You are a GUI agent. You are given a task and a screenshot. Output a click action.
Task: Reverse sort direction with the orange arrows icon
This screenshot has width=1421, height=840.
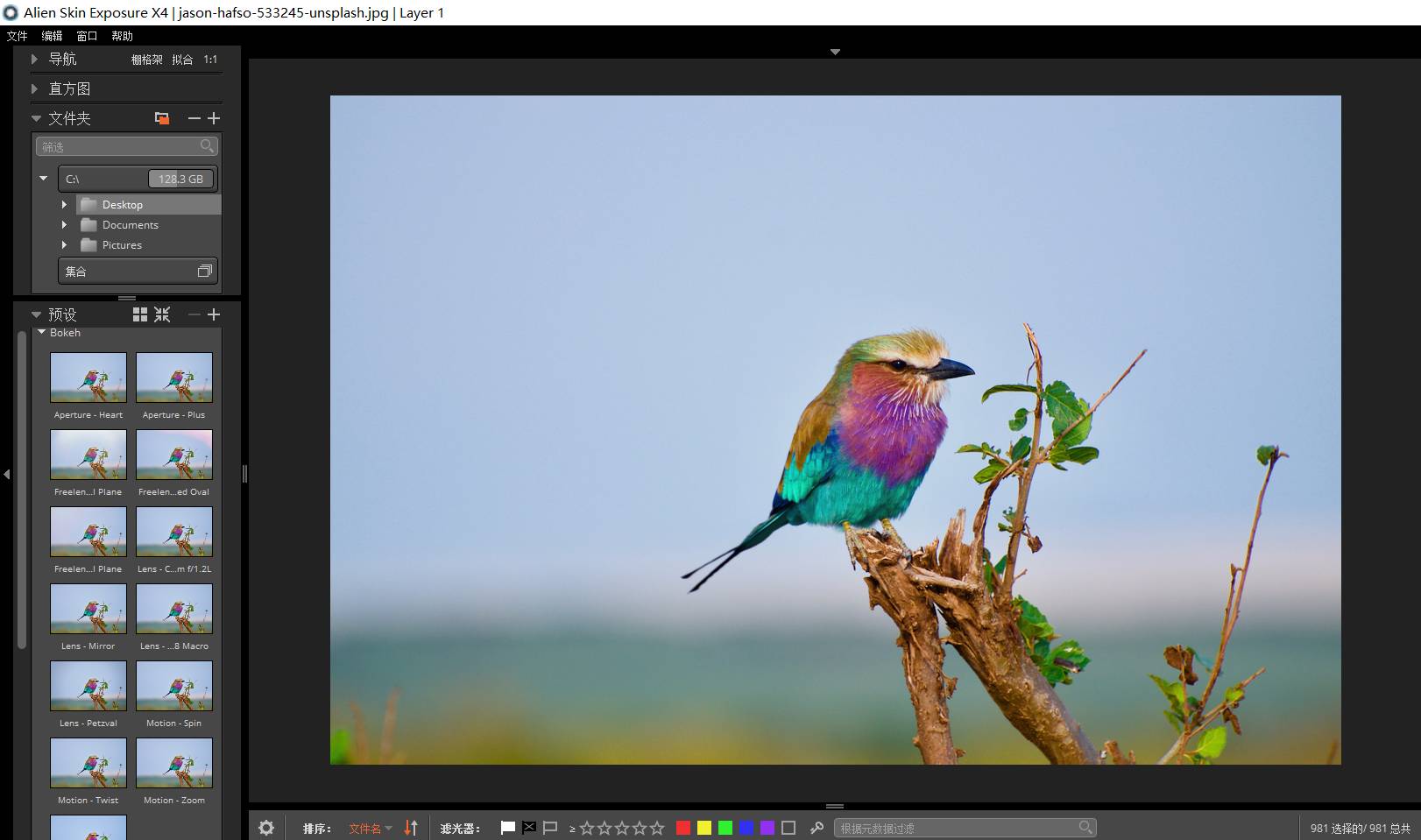click(411, 828)
